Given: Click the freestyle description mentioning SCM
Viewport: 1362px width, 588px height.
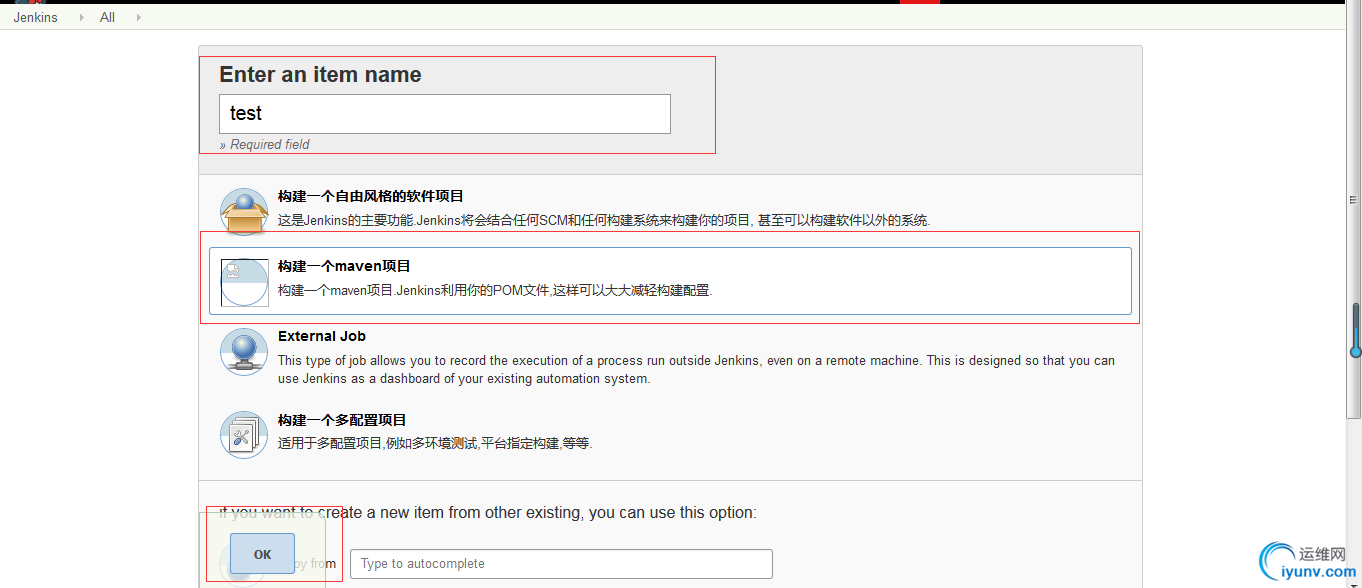Looking at the screenshot, I should click(604, 221).
